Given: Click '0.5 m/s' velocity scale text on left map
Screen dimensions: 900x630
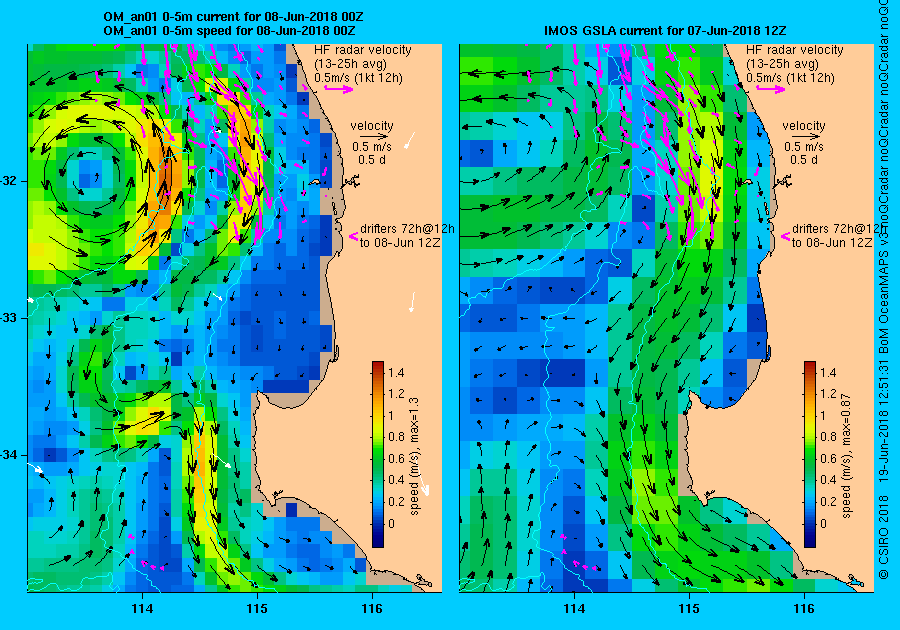Looking at the screenshot, I should tap(372, 147).
